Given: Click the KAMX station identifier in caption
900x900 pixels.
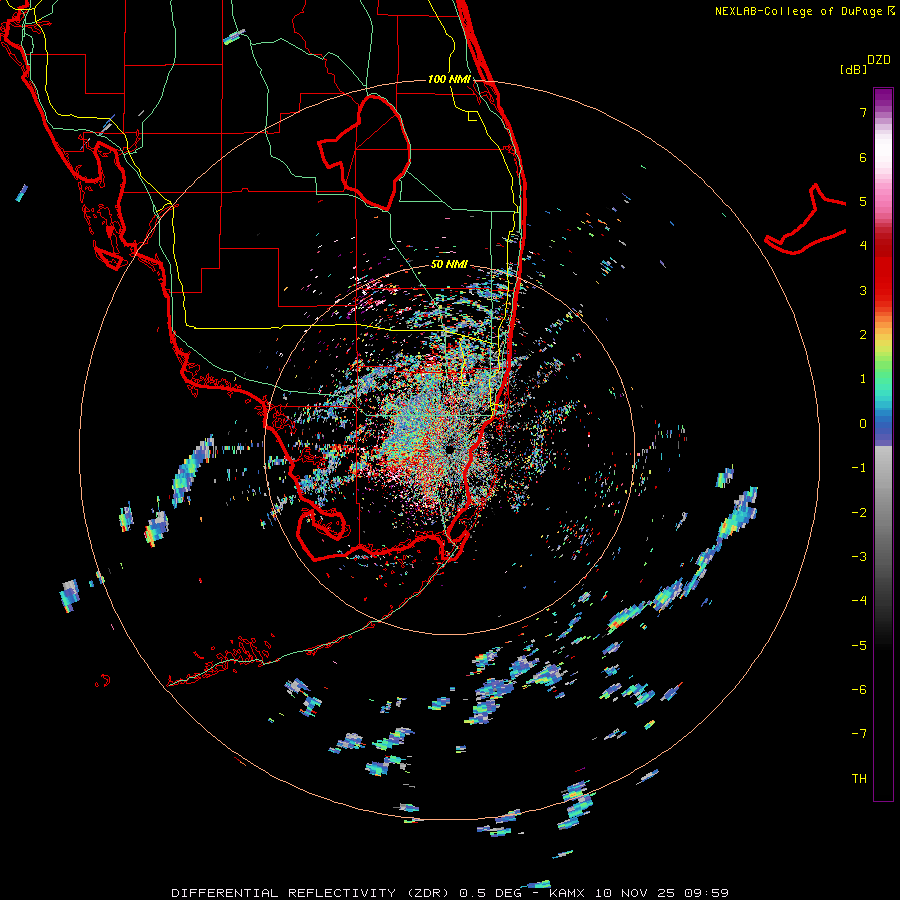Looking at the screenshot, I should pyautogui.click(x=567, y=893).
